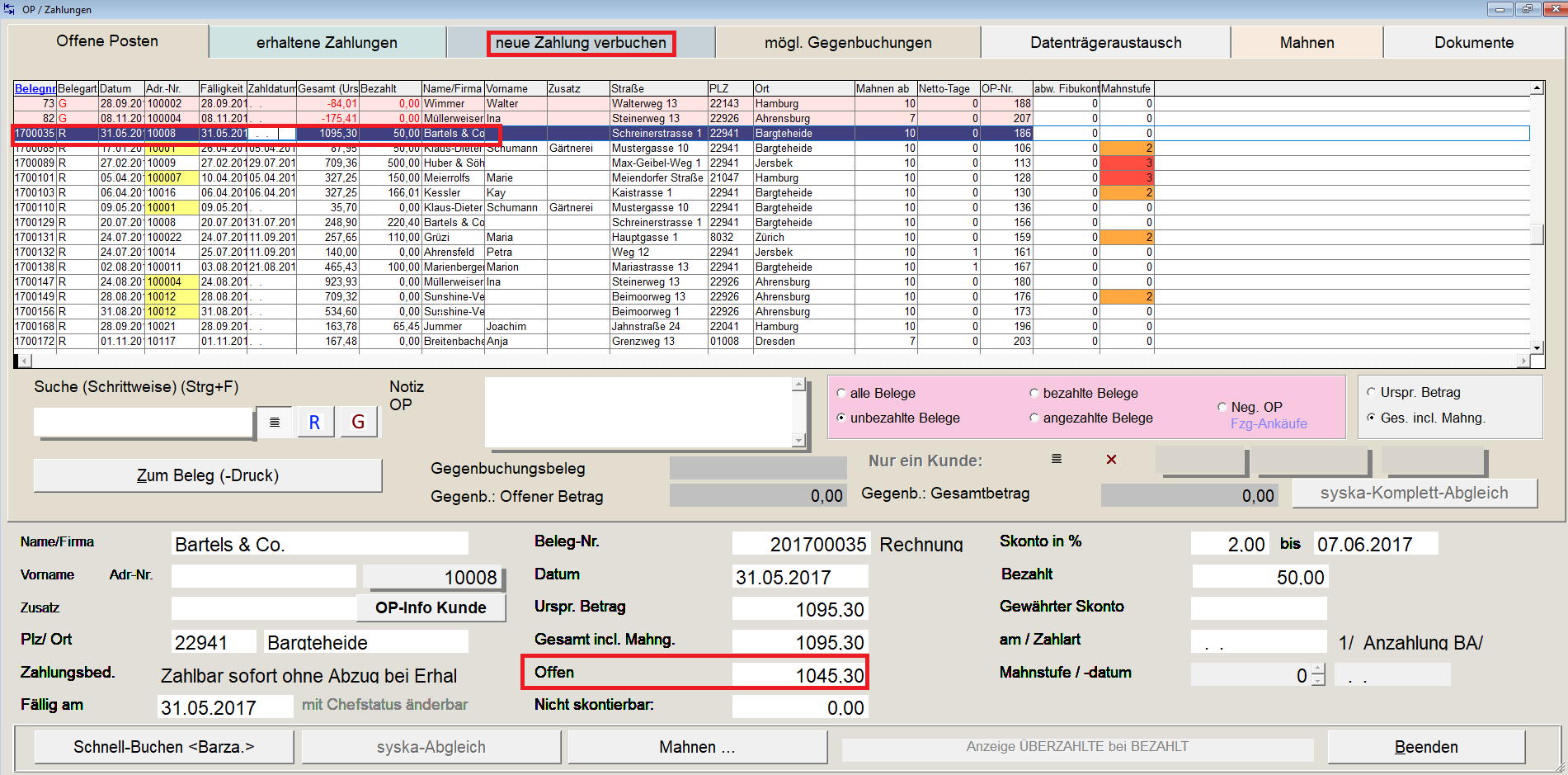Click the 'Mahnstufe' column header
Image resolution: width=1568 pixels, height=775 pixels.
[x=1127, y=88]
